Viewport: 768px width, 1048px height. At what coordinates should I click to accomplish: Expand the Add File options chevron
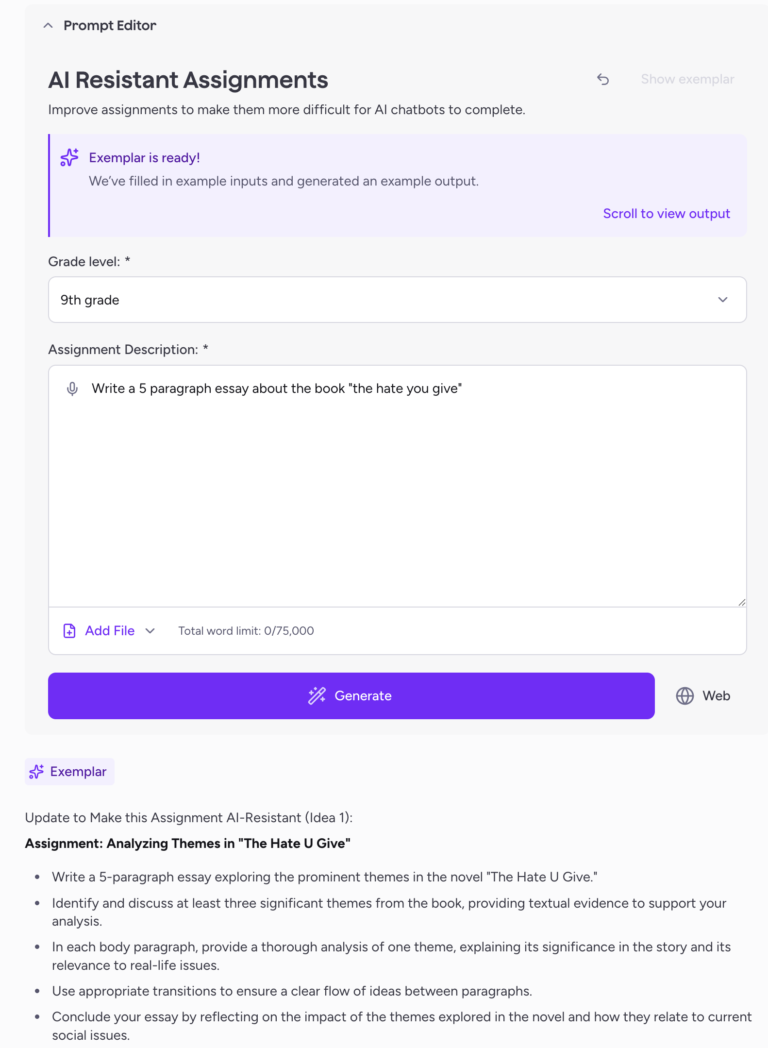pos(150,631)
